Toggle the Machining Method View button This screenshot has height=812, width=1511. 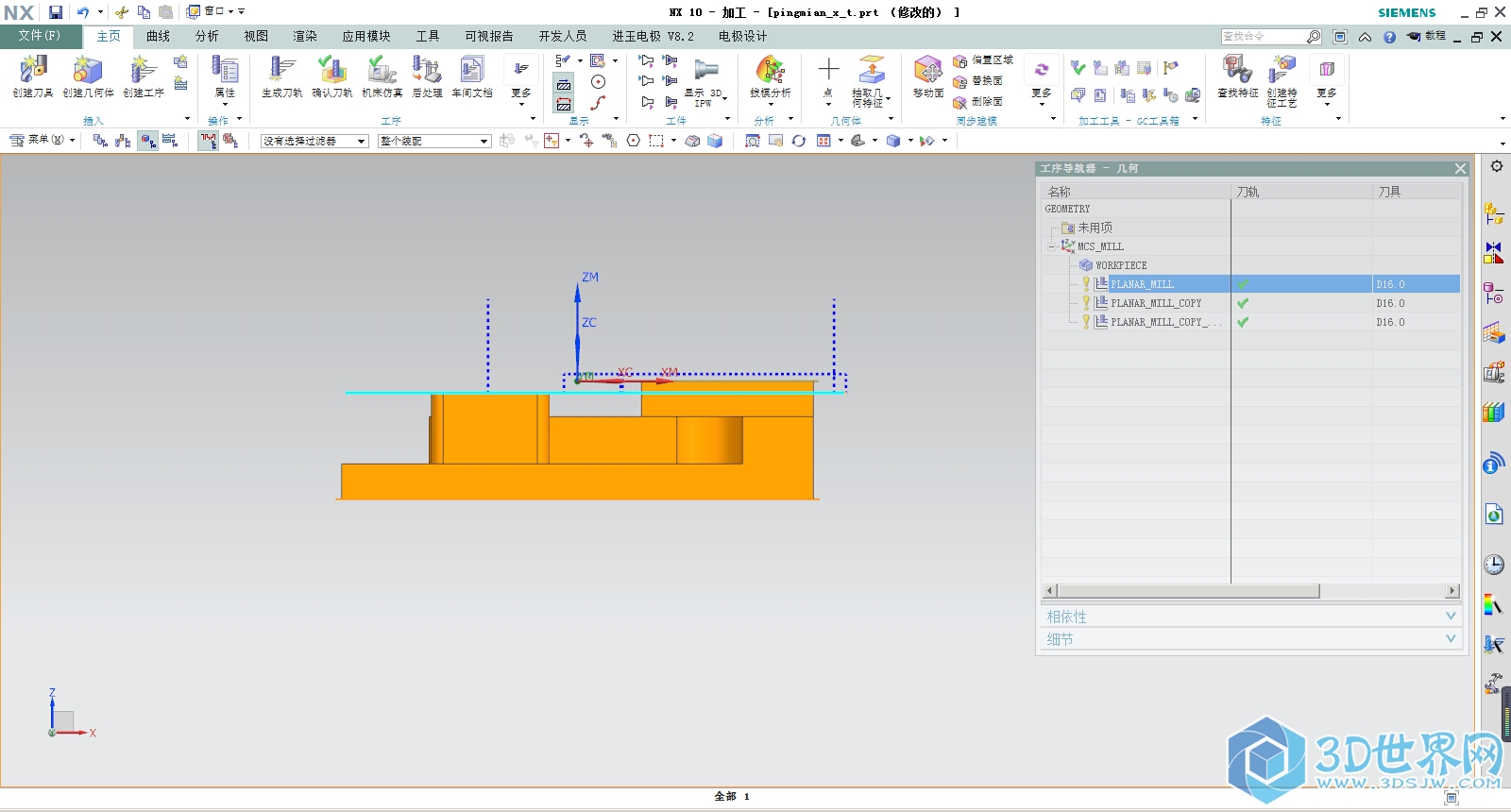click(x=170, y=141)
